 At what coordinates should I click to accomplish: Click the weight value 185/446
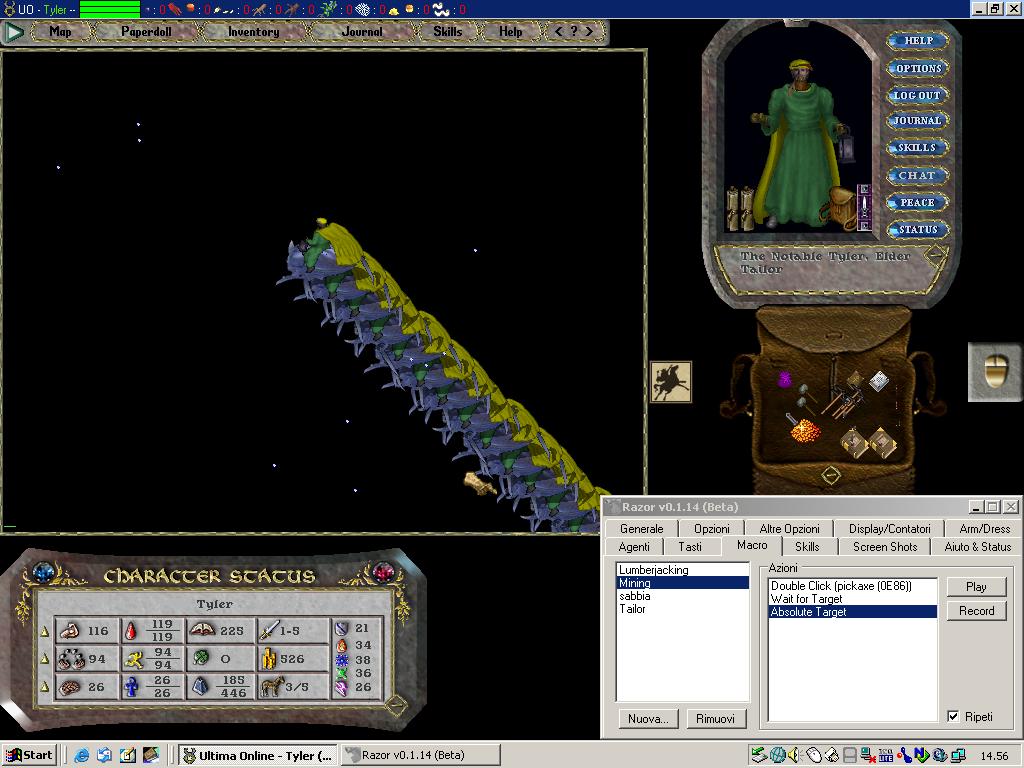point(233,686)
